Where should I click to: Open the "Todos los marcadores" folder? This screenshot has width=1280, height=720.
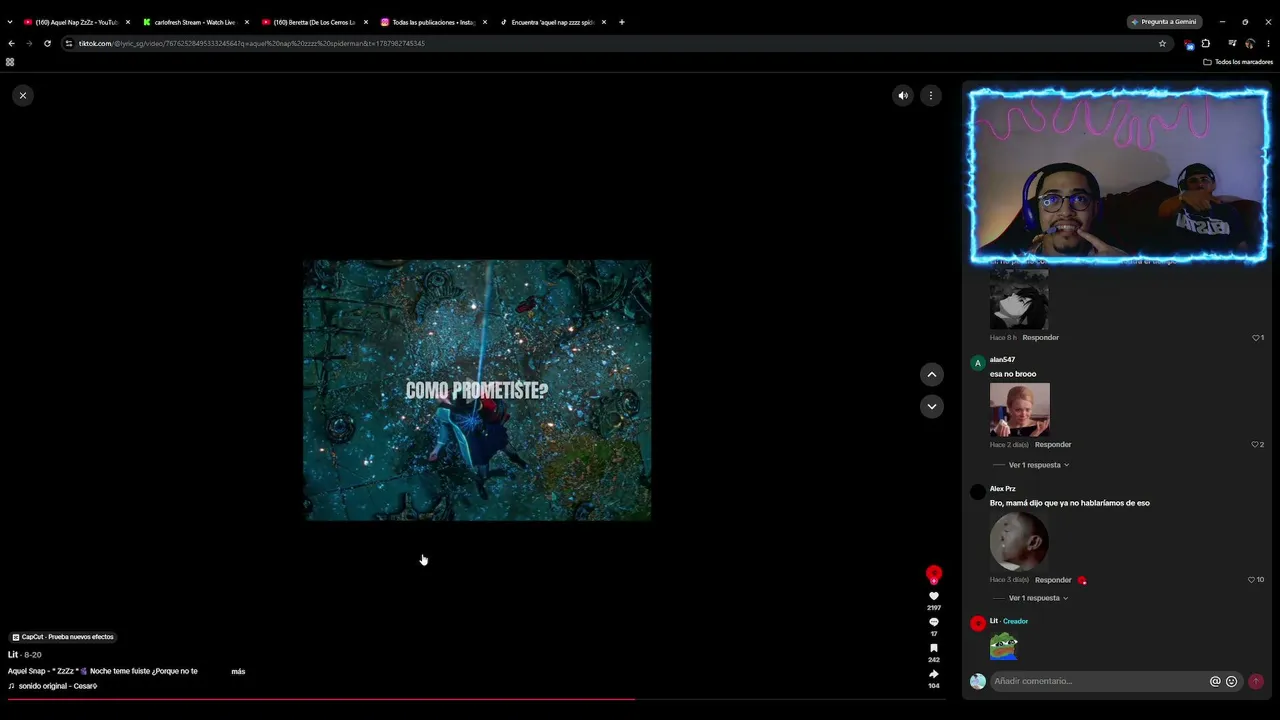1238,62
